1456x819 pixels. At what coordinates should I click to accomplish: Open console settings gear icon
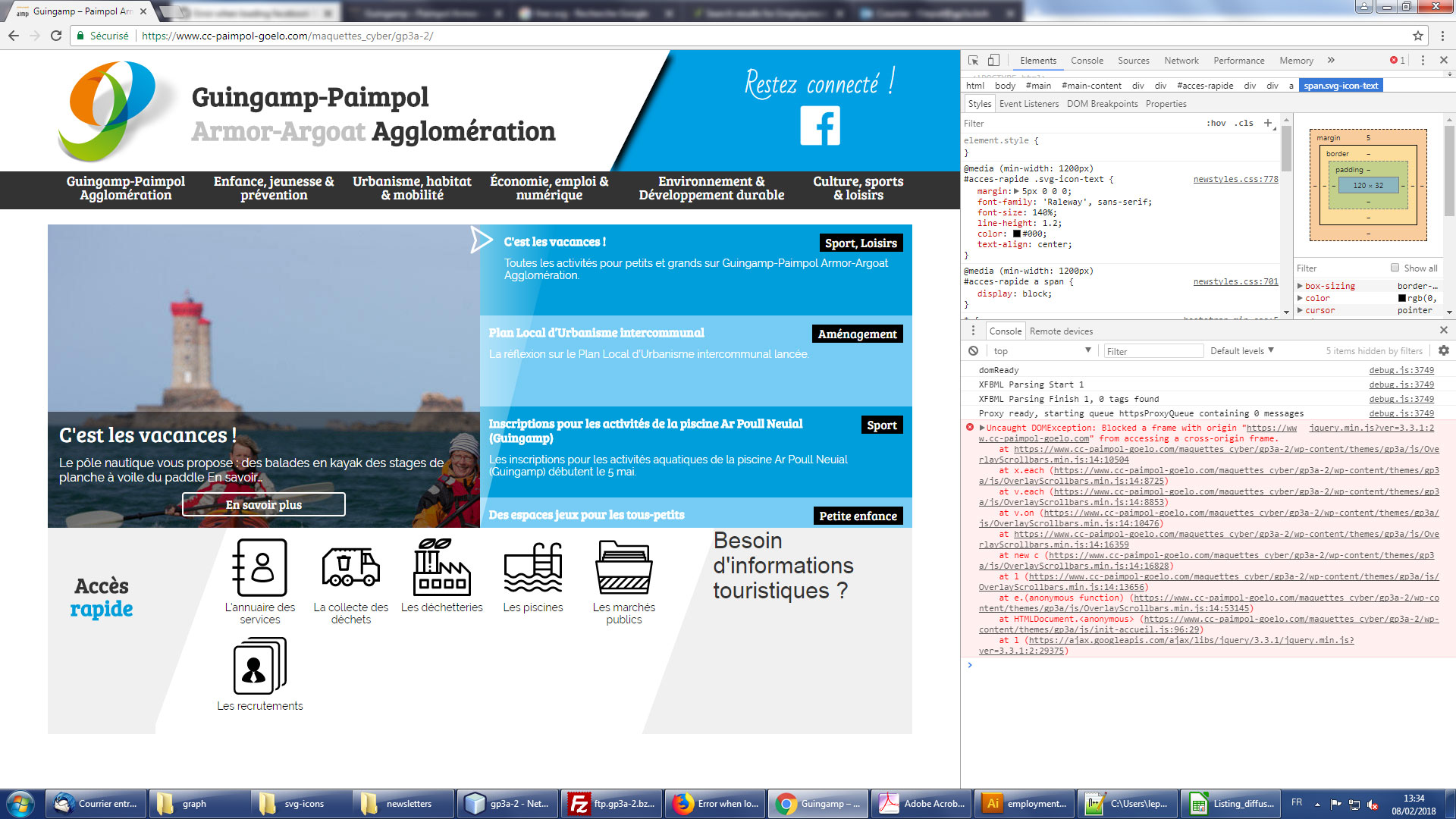point(1443,350)
